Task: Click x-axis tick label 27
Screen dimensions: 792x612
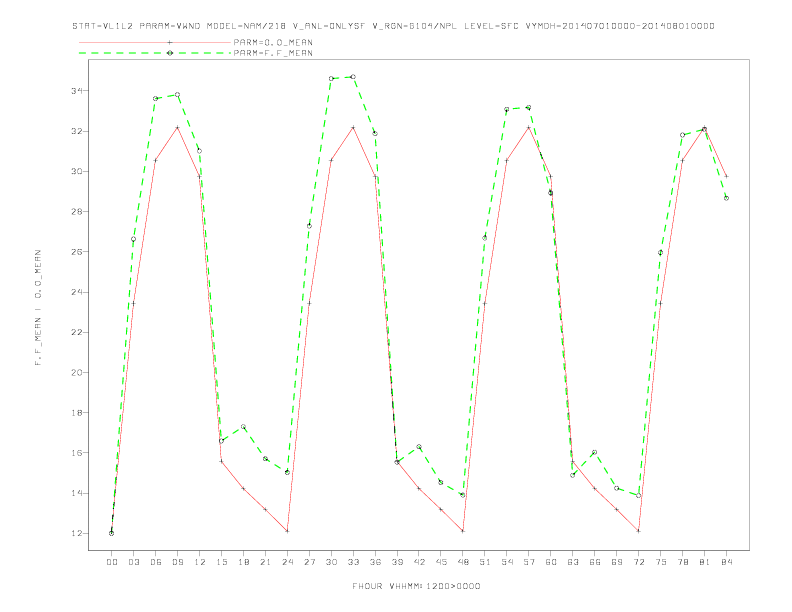Action: tap(309, 562)
